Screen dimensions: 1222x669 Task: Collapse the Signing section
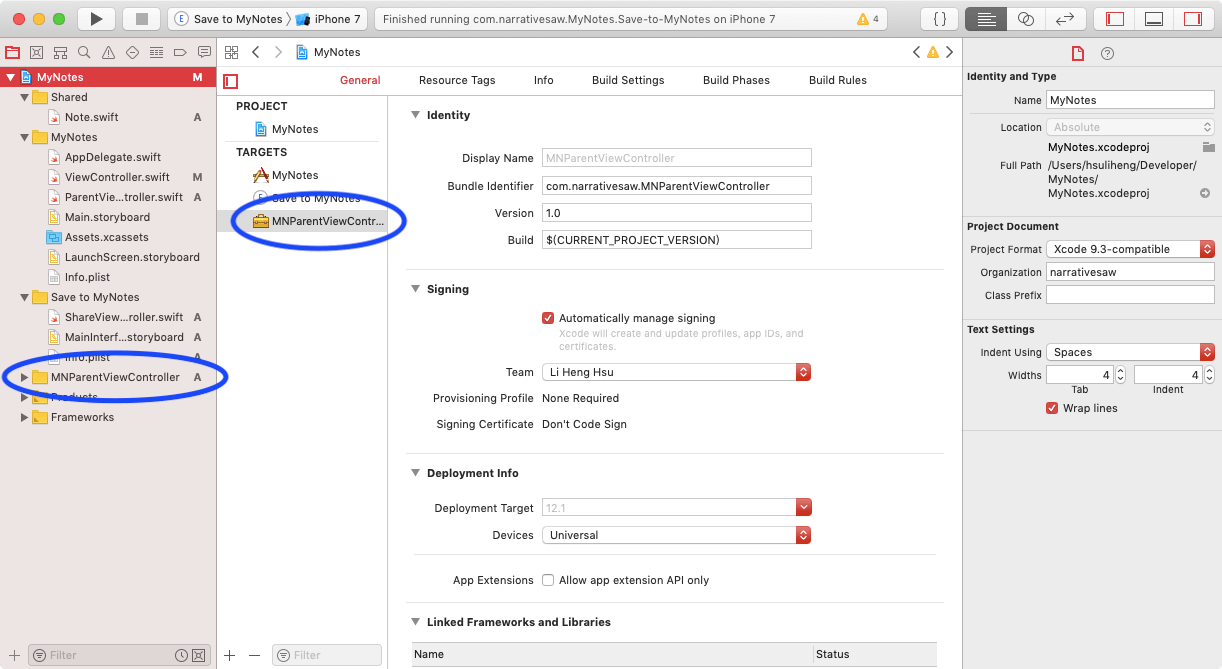pyautogui.click(x=416, y=289)
